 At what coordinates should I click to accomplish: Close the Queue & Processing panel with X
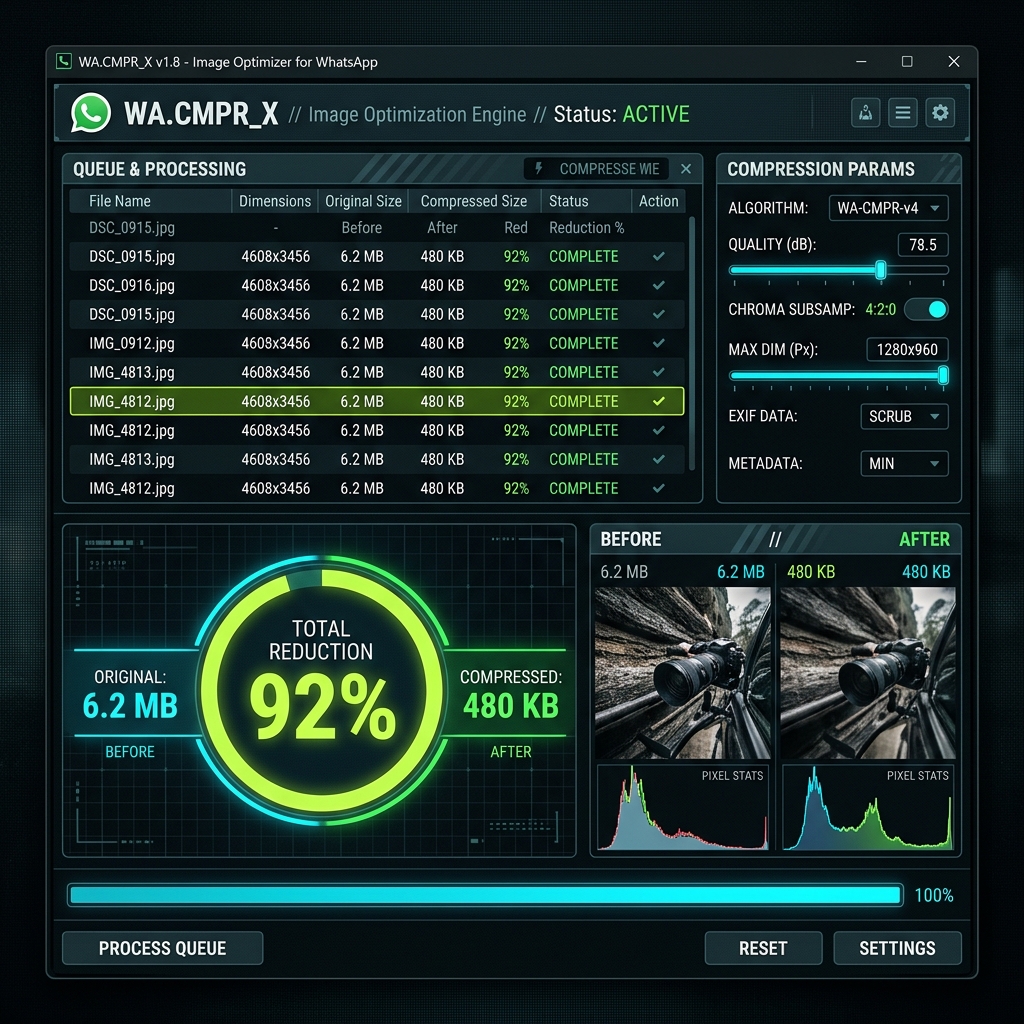pos(686,168)
